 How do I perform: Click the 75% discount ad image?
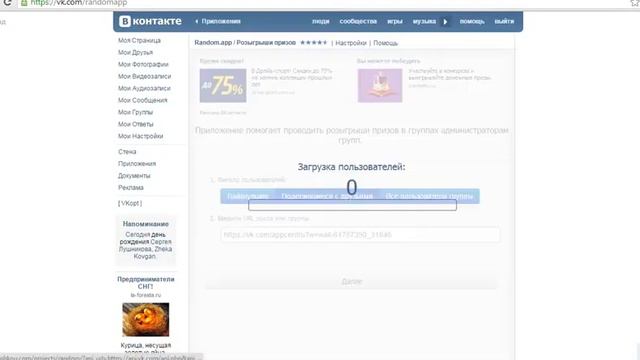tap(223, 85)
